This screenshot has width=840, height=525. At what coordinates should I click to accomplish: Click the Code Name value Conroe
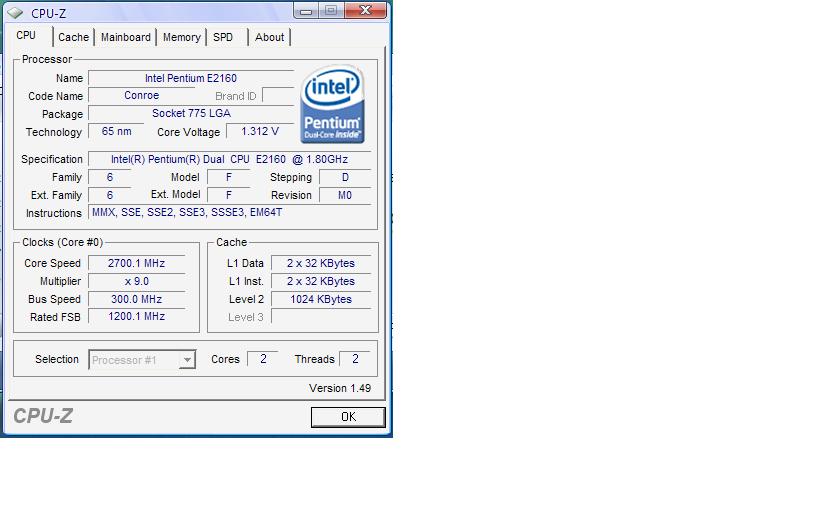141,95
